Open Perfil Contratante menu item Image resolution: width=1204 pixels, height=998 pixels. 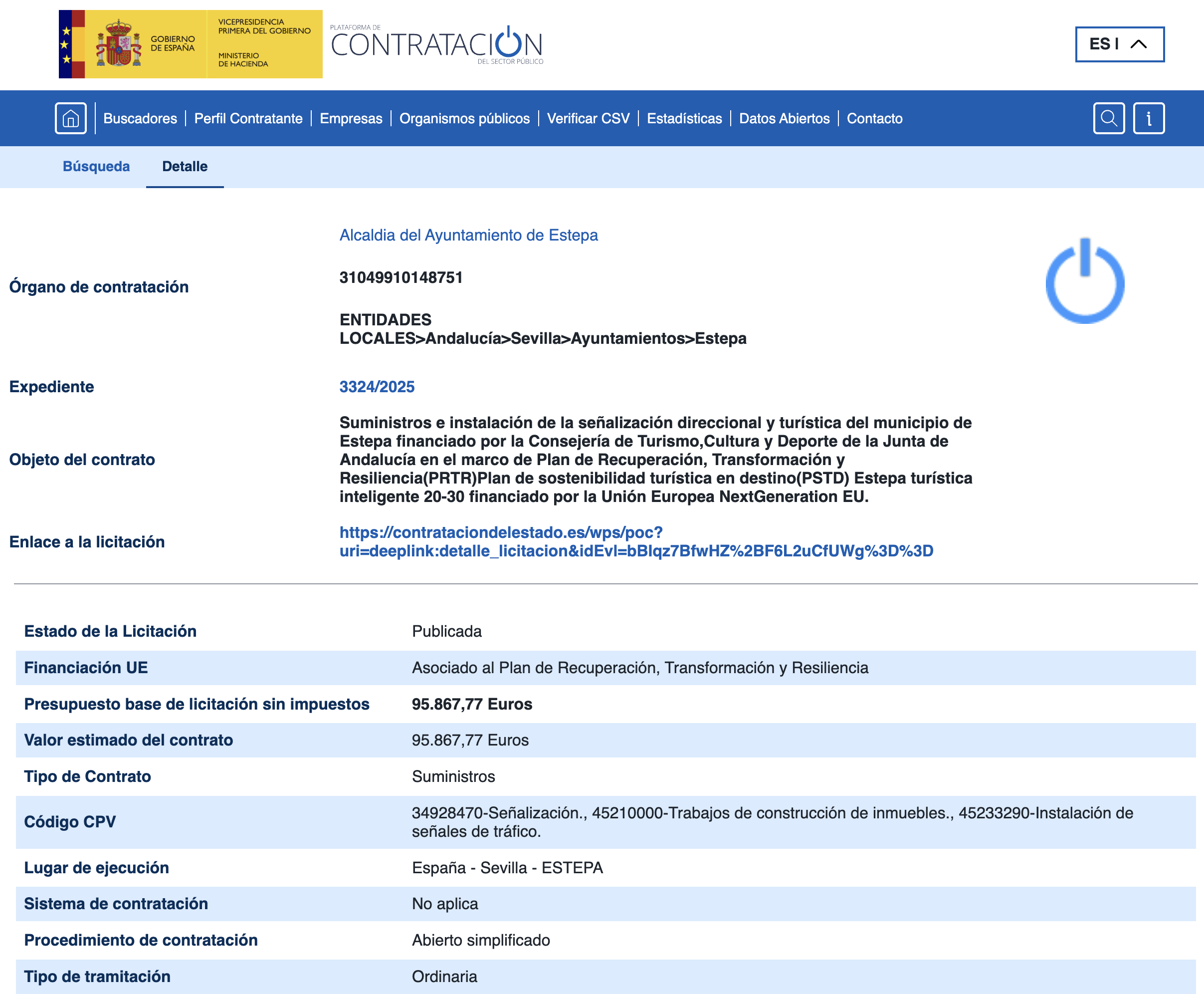point(248,119)
